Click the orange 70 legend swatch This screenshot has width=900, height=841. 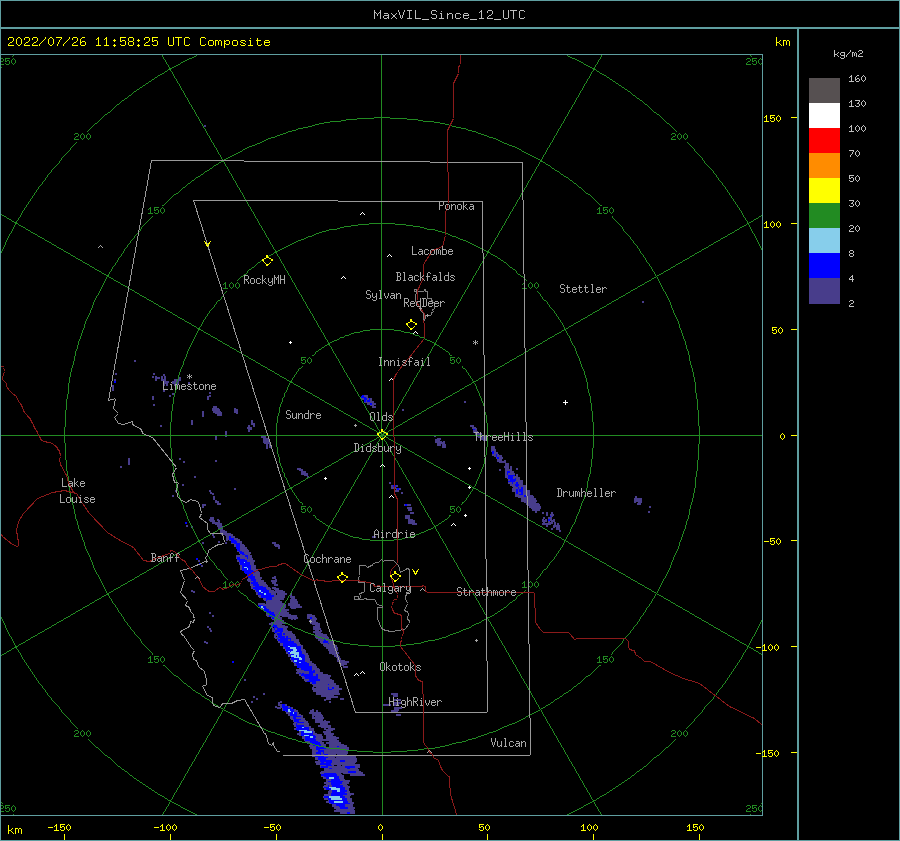[824, 165]
